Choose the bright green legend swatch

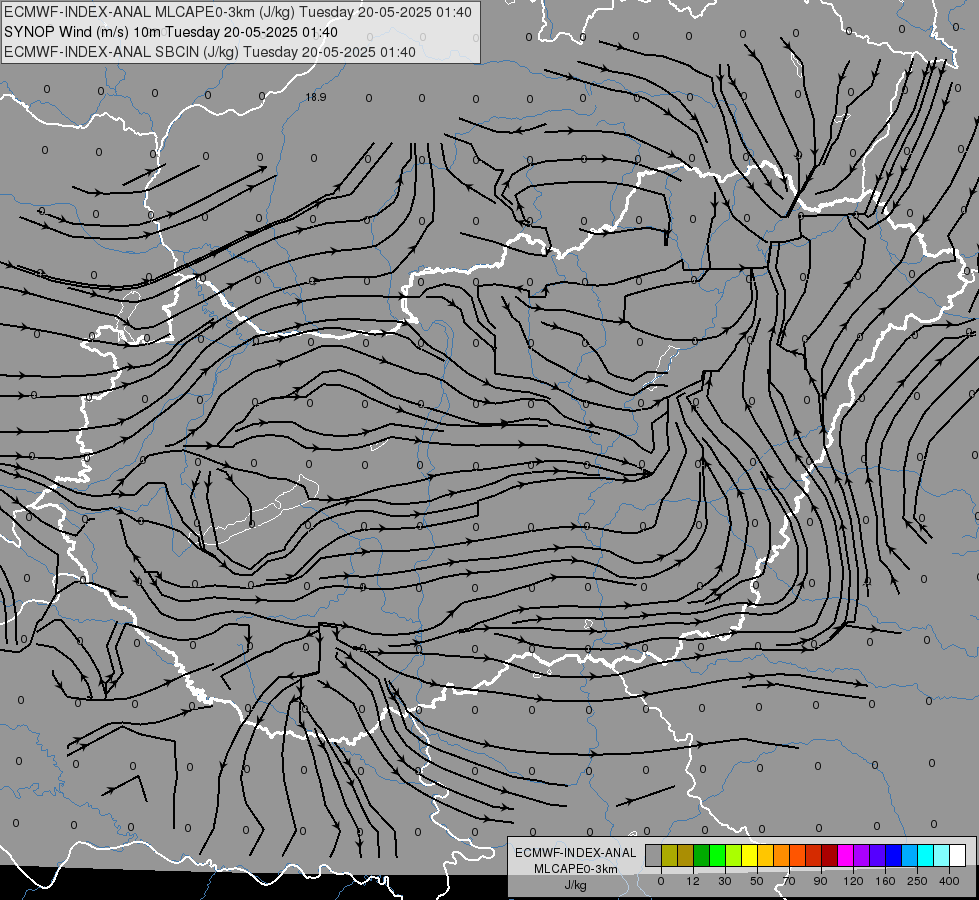tap(717, 856)
